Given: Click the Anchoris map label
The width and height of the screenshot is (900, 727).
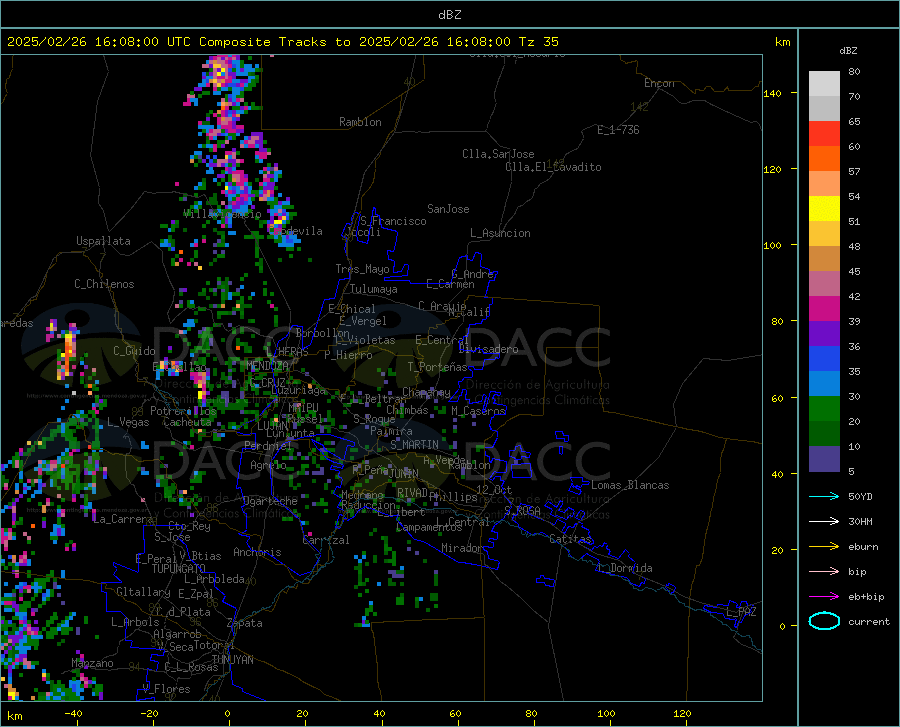Looking at the screenshot, I should (257, 552).
